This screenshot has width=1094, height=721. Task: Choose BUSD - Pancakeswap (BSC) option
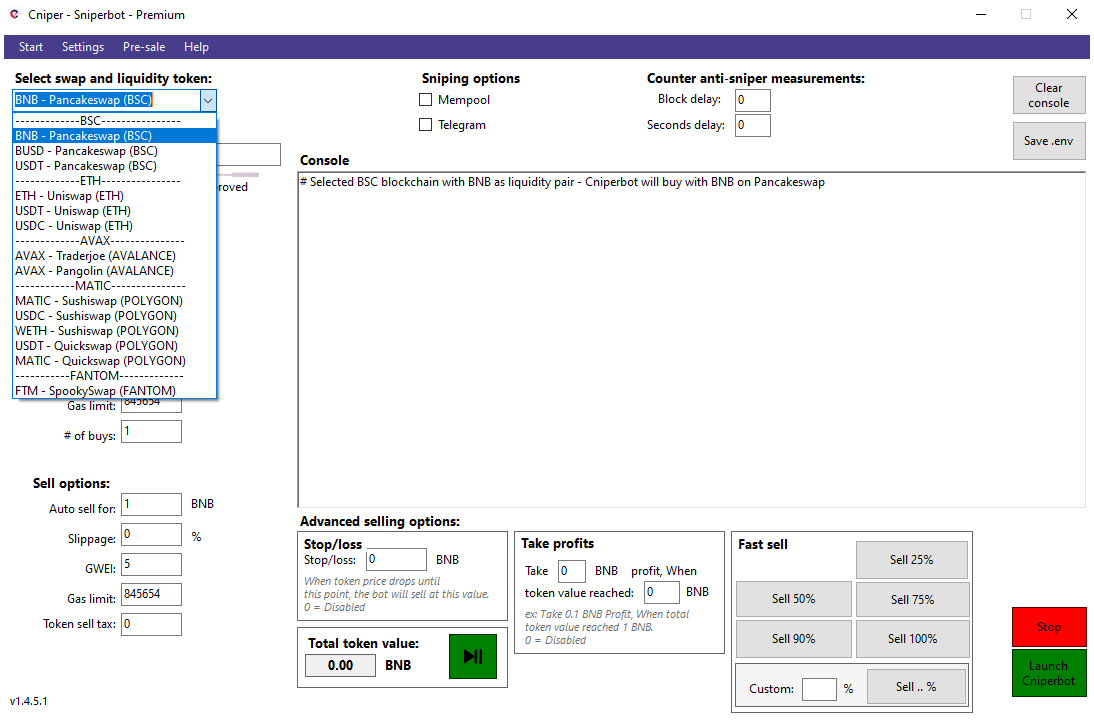click(x=114, y=151)
